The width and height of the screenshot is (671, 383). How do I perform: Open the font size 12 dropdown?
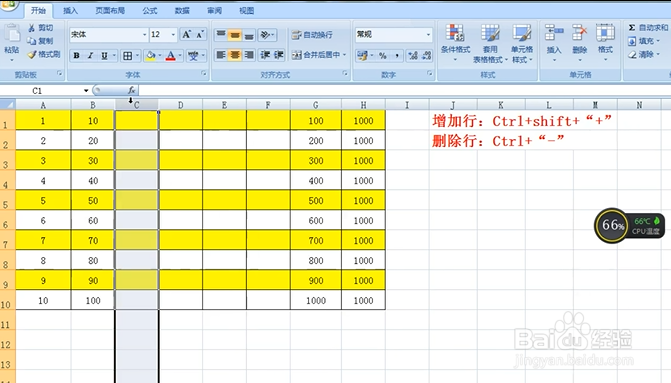click(173, 35)
